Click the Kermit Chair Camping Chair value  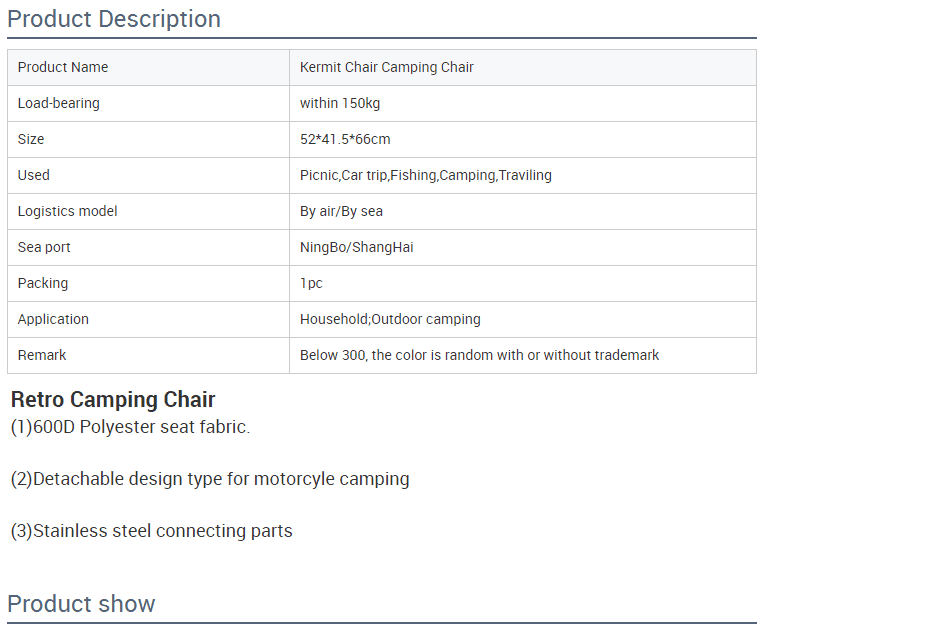(x=386, y=67)
